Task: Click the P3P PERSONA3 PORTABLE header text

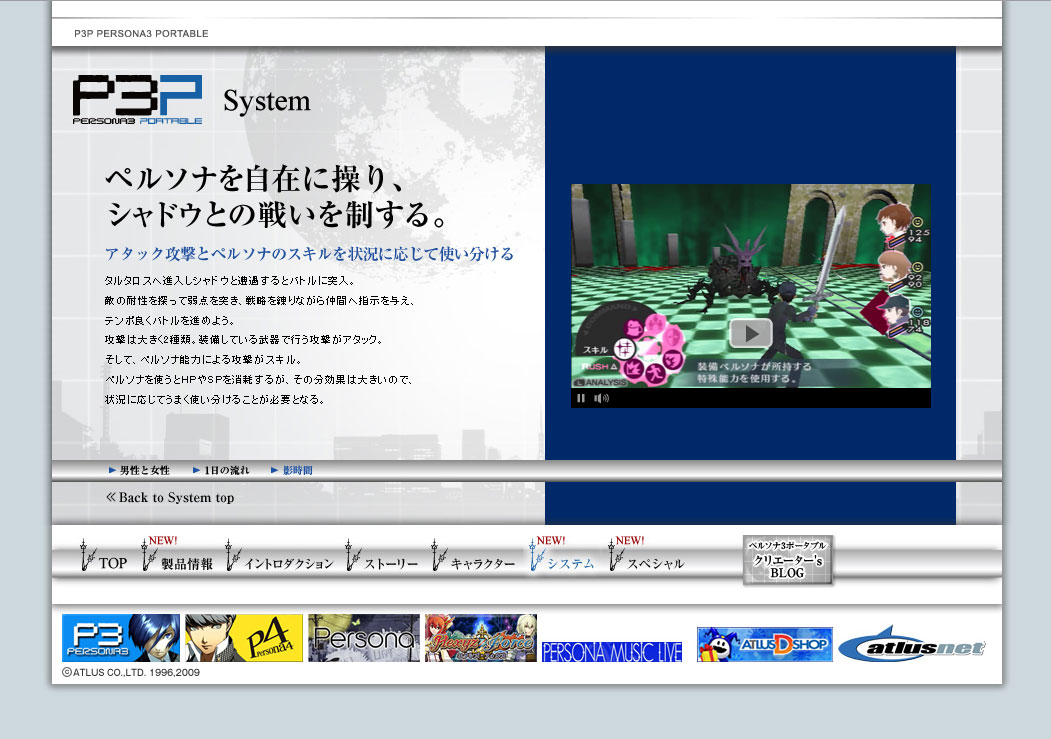Action: 141,33
